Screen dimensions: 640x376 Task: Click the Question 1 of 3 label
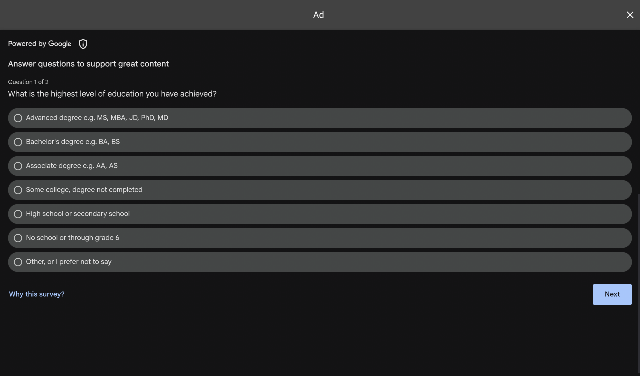[28, 82]
